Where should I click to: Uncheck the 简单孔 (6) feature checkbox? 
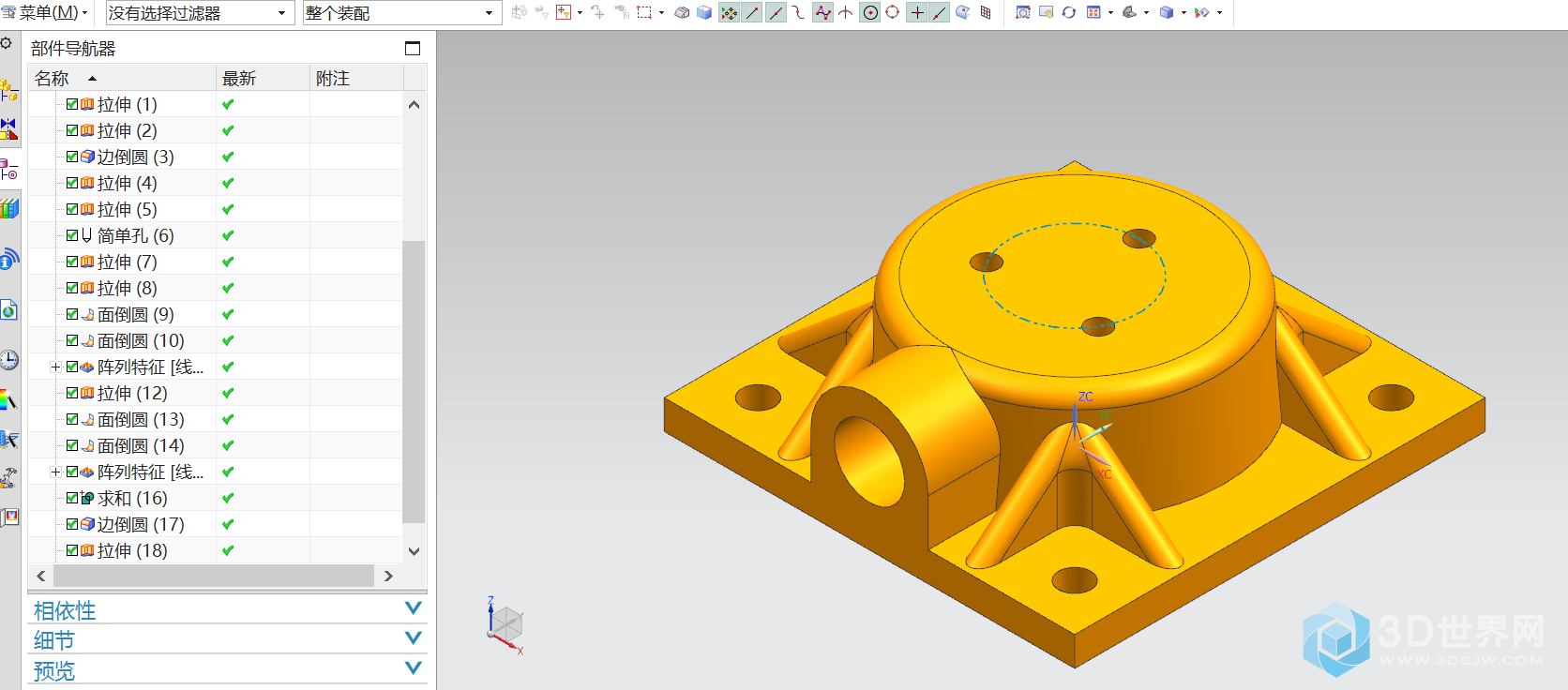tap(72, 235)
